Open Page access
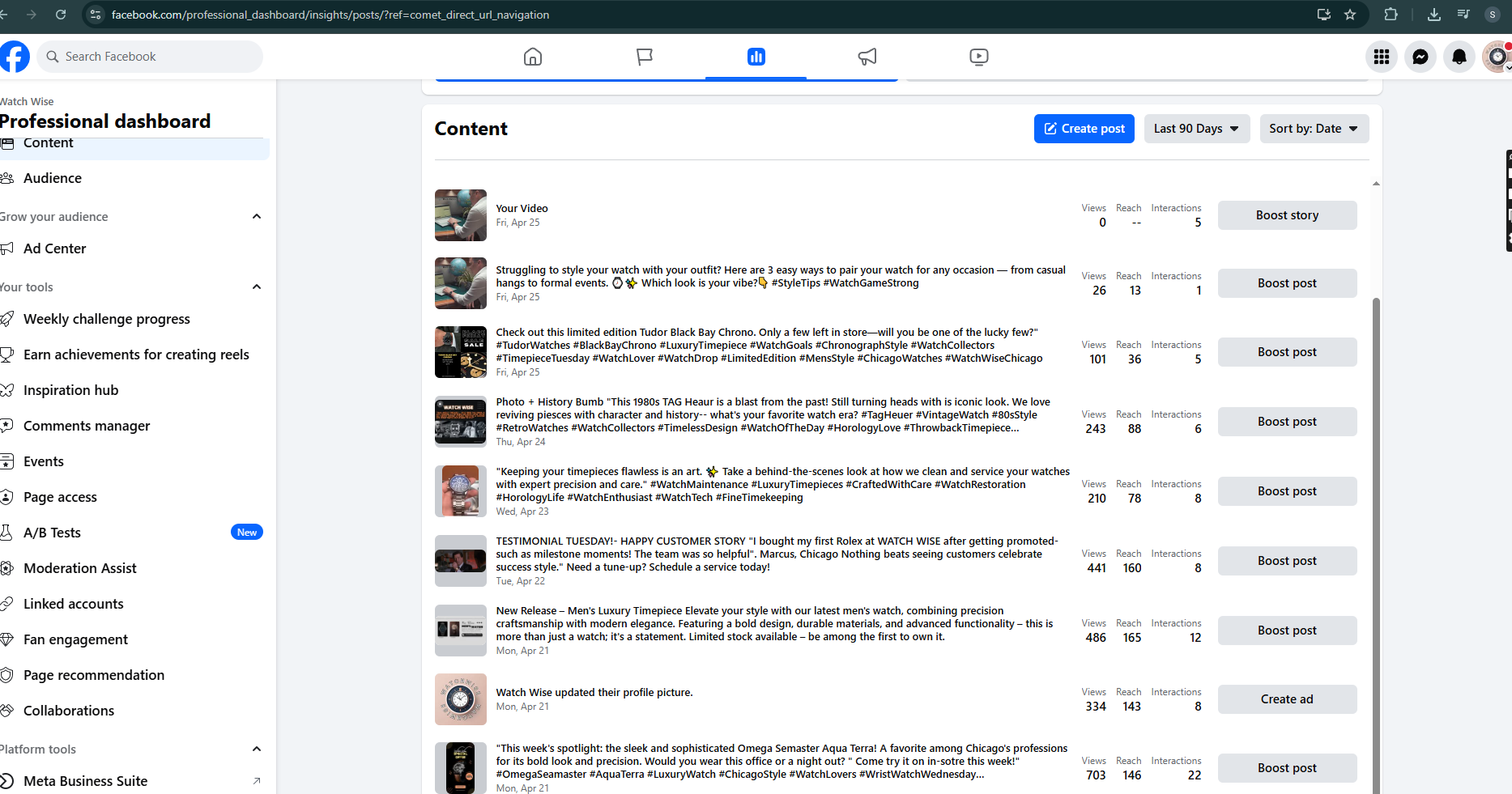The height and width of the screenshot is (794, 1512). click(x=134, y=497)
